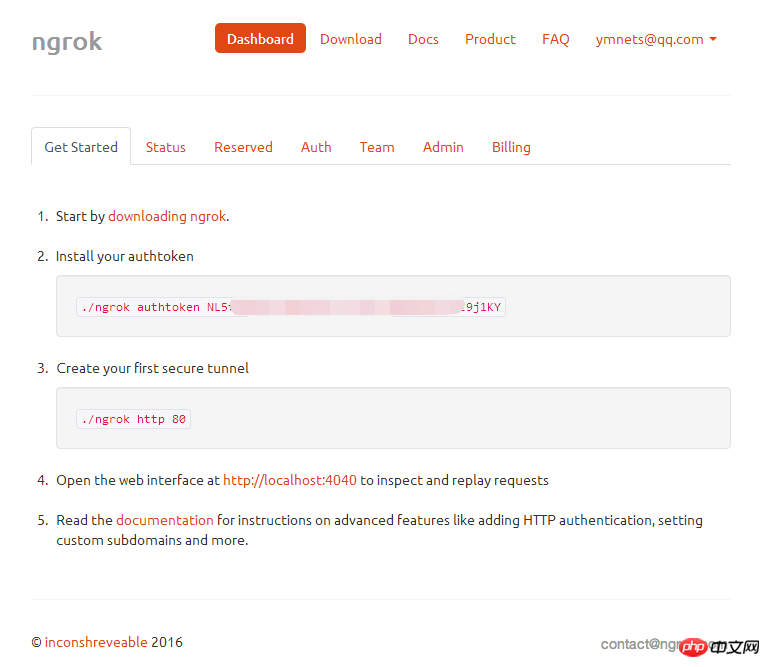Go to the Download page
Image resolution: width=770 pixels, height=667 pixels.
[x=351, y=39]
